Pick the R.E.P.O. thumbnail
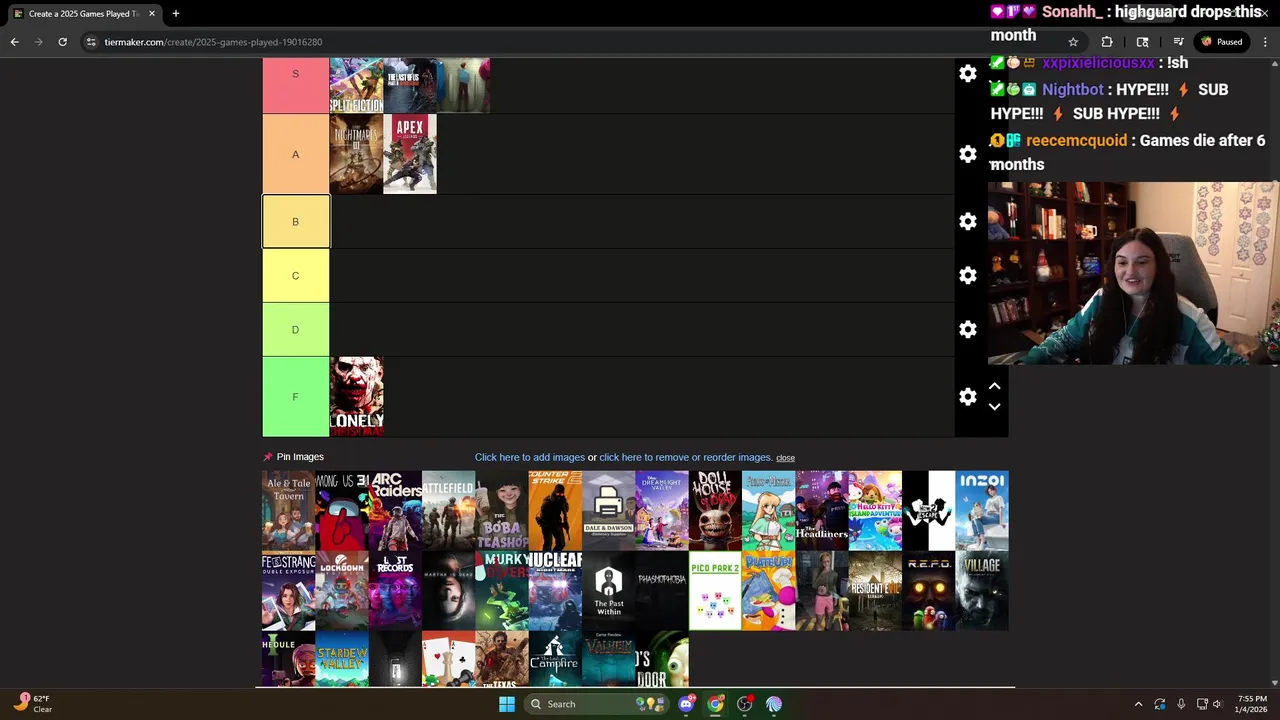1280x720 pixels. [x=928, y=591]
